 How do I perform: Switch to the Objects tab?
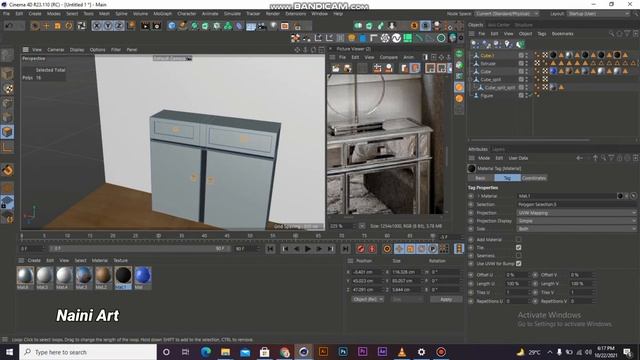(476, 25)
